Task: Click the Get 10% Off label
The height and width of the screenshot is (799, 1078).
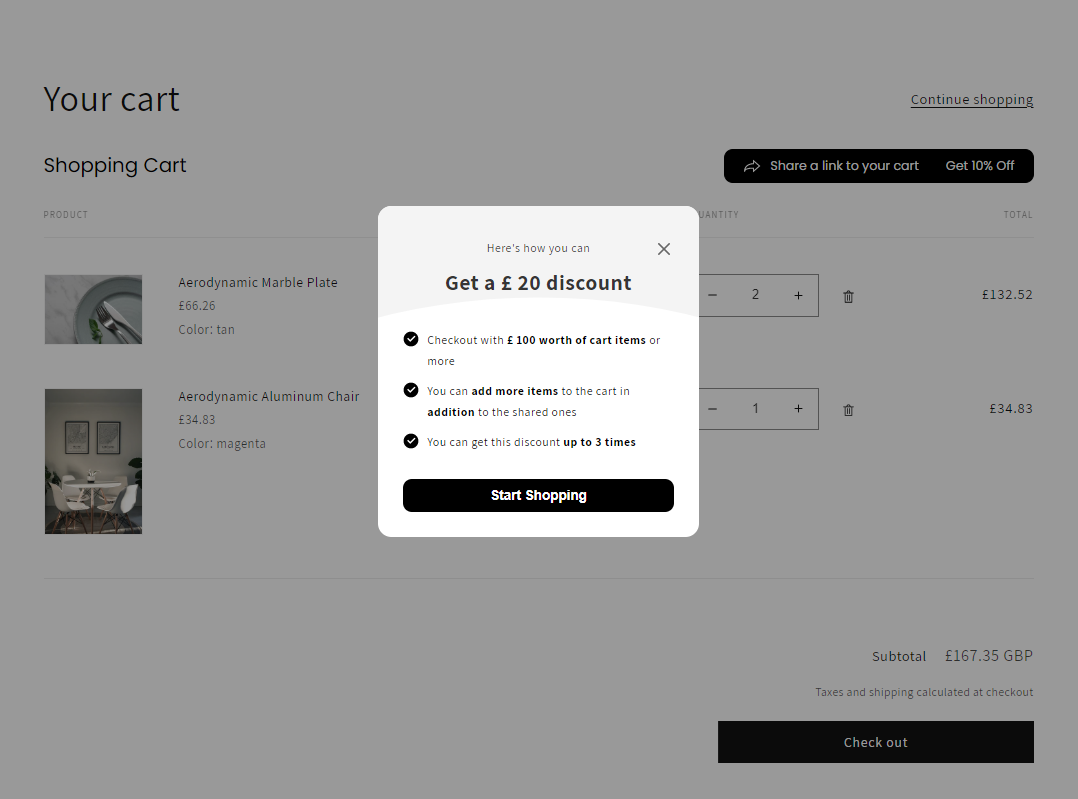Action: 980,166
